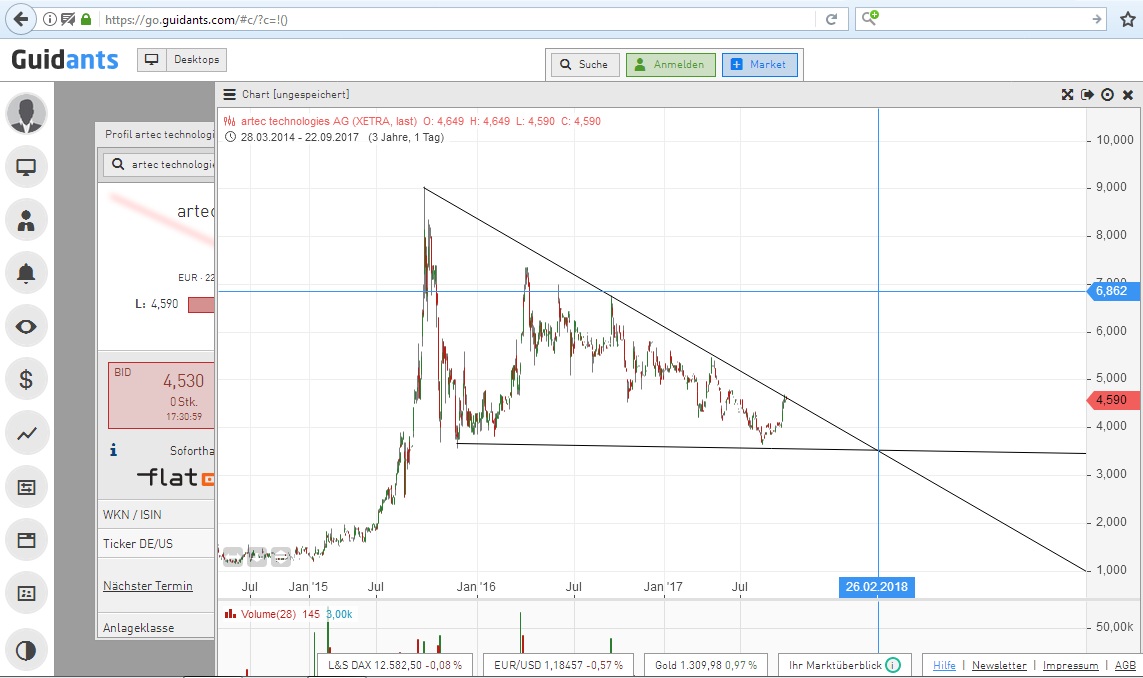Viewport: 1143px width, 678px height.
Task: Click the search go arrow in the browser
Action: [x=1096, y=20]
